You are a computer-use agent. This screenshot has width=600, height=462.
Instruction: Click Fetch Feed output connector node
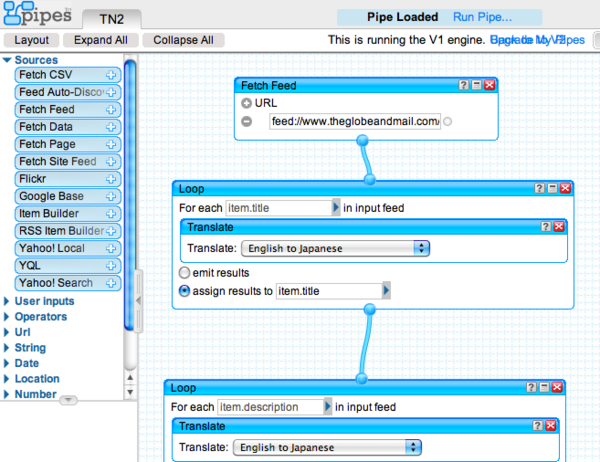coord(362,140)
